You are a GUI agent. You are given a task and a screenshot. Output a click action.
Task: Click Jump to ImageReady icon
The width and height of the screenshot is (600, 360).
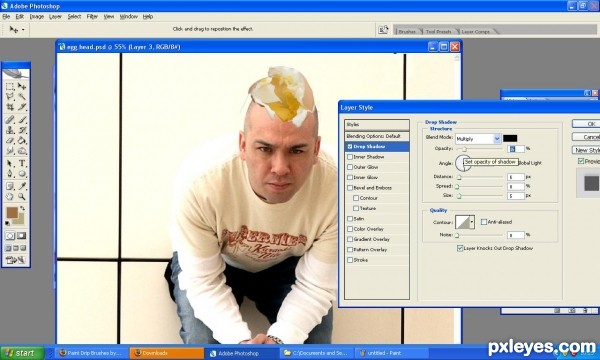[x=16, y=260]
